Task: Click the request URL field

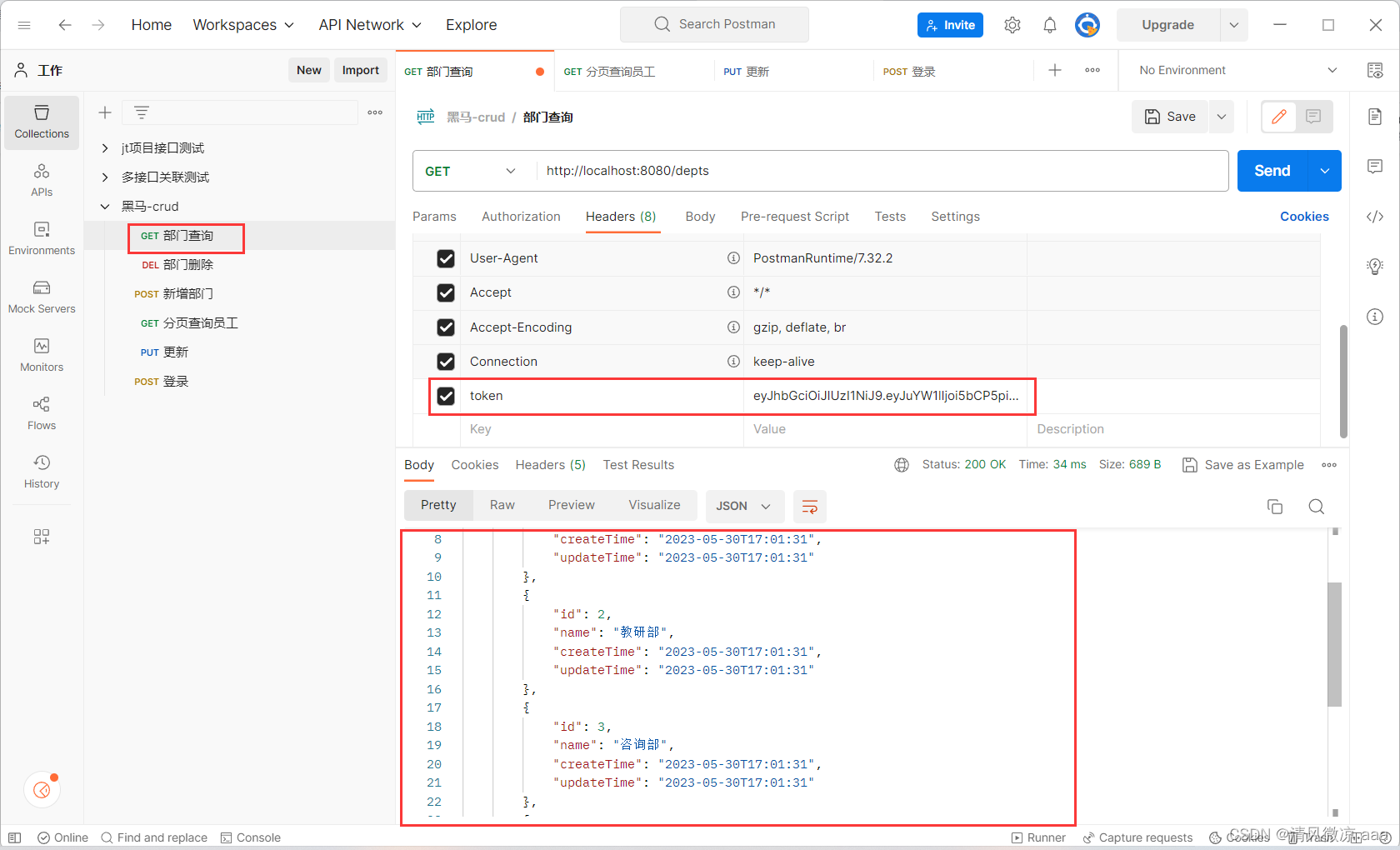Action: pyautogui.click(x=882, y=171)
